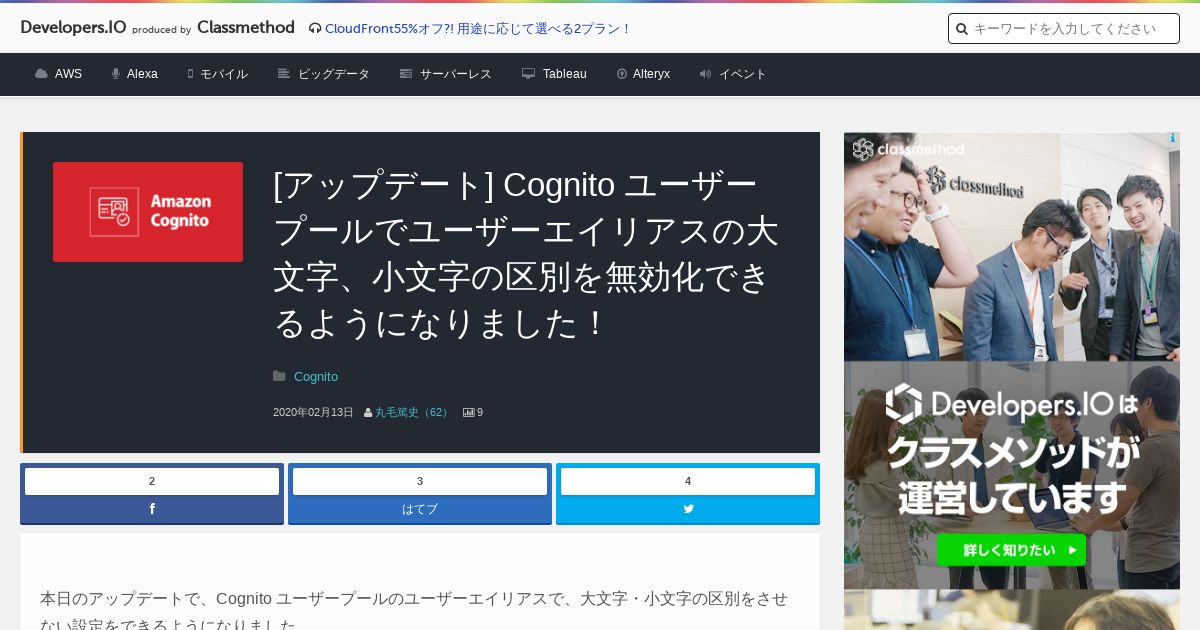
Task: Select the person icon next to the author name
Action: [x=368, y=413]
